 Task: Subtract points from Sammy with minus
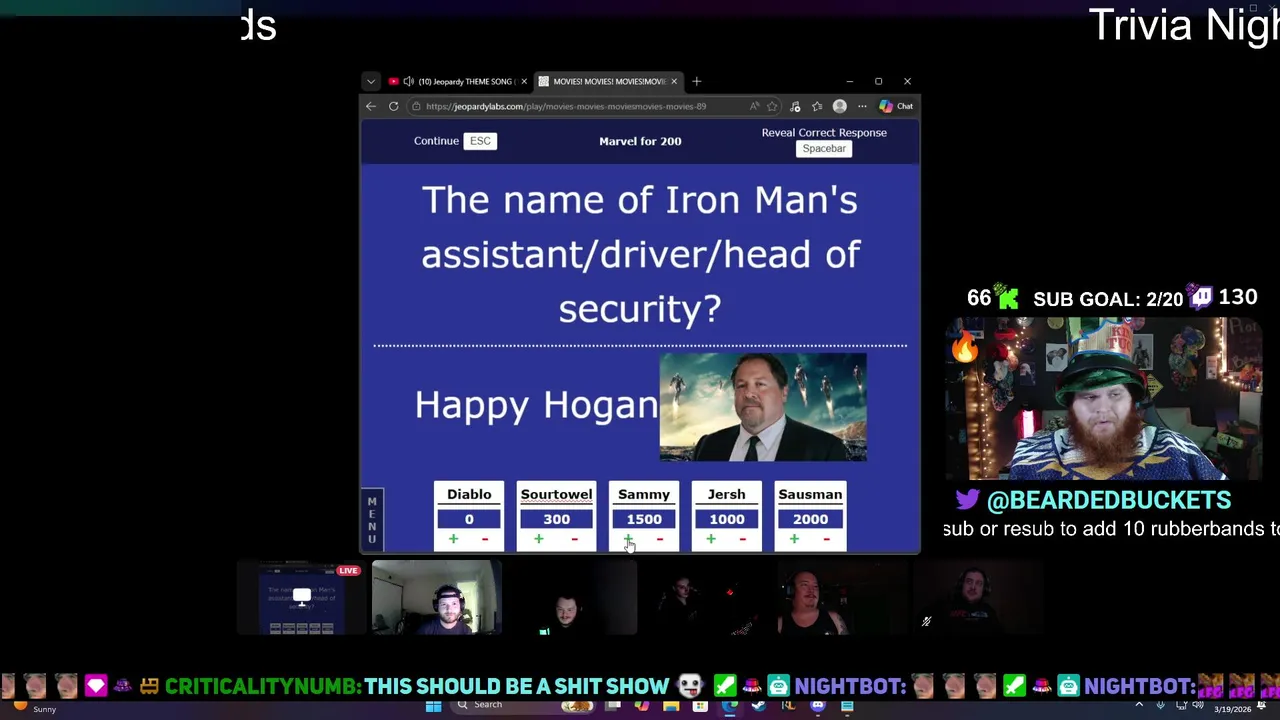tap(660, 539)
